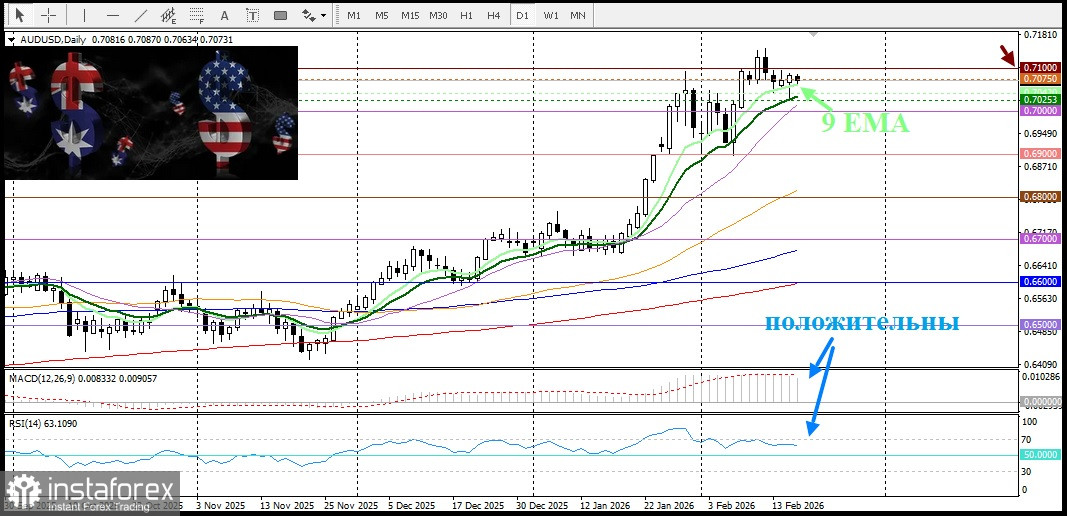
Task: Toggle the active D1 timeframe button
Action: pyautogui.click(x=522, y=15)
